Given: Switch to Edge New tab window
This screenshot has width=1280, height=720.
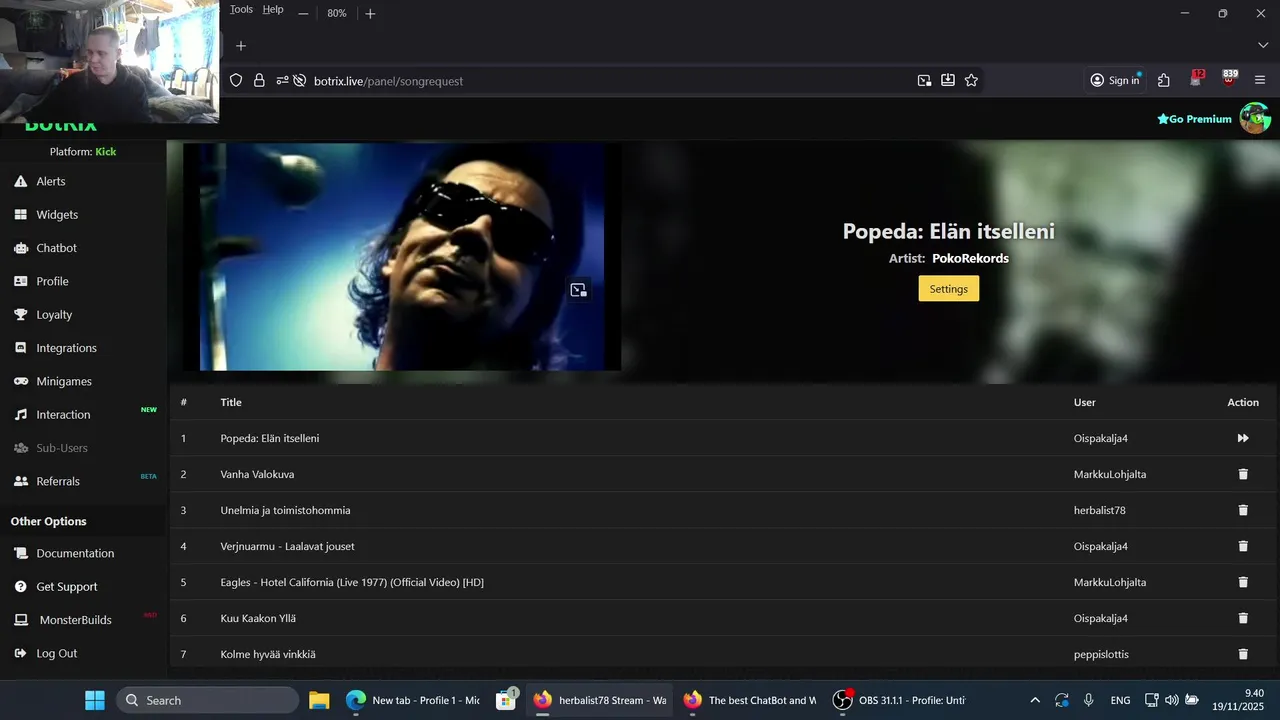Looking at the screenshot, I should click(414, 700).
